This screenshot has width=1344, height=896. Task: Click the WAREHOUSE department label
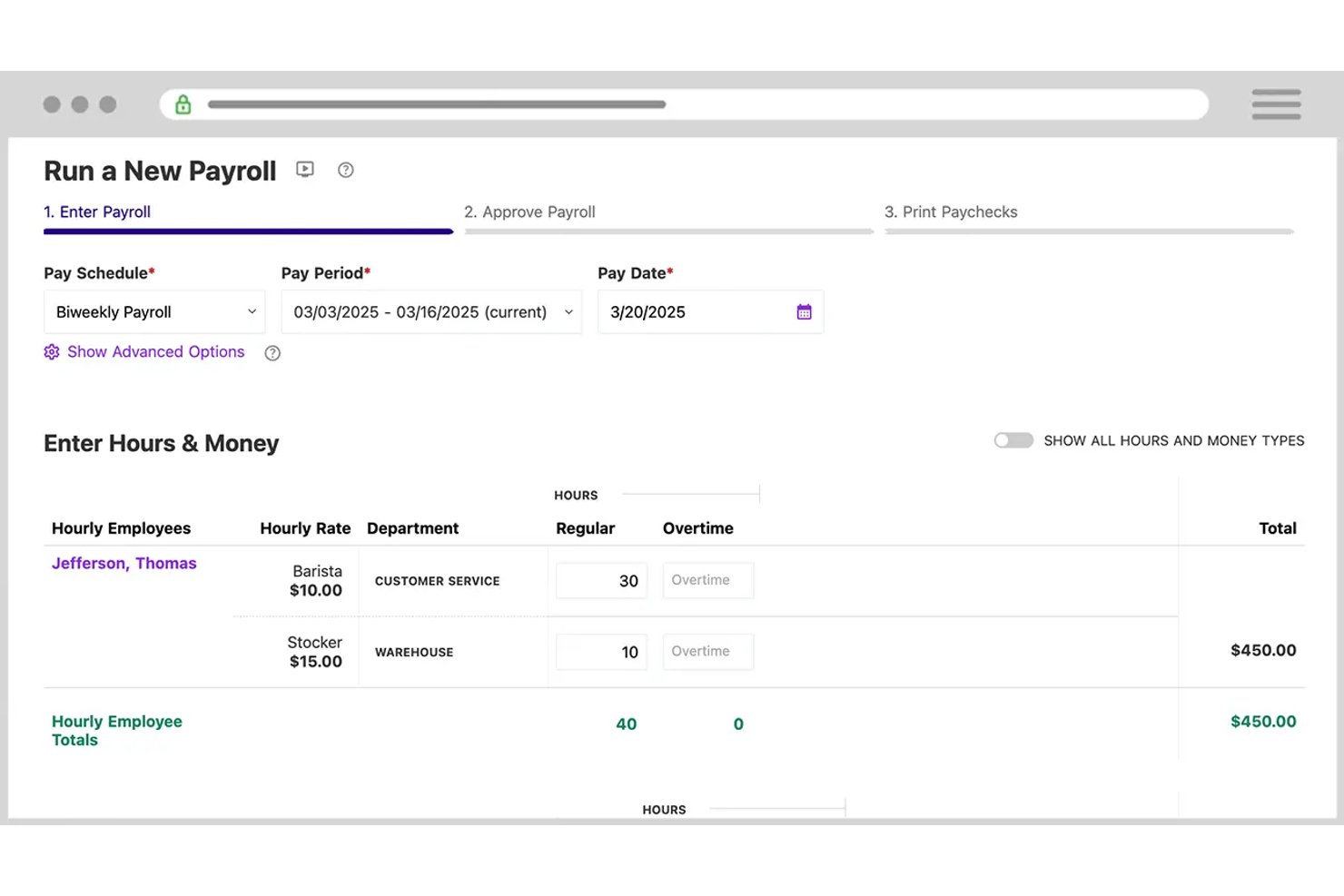pyautogui.click(x=414, y=652)
